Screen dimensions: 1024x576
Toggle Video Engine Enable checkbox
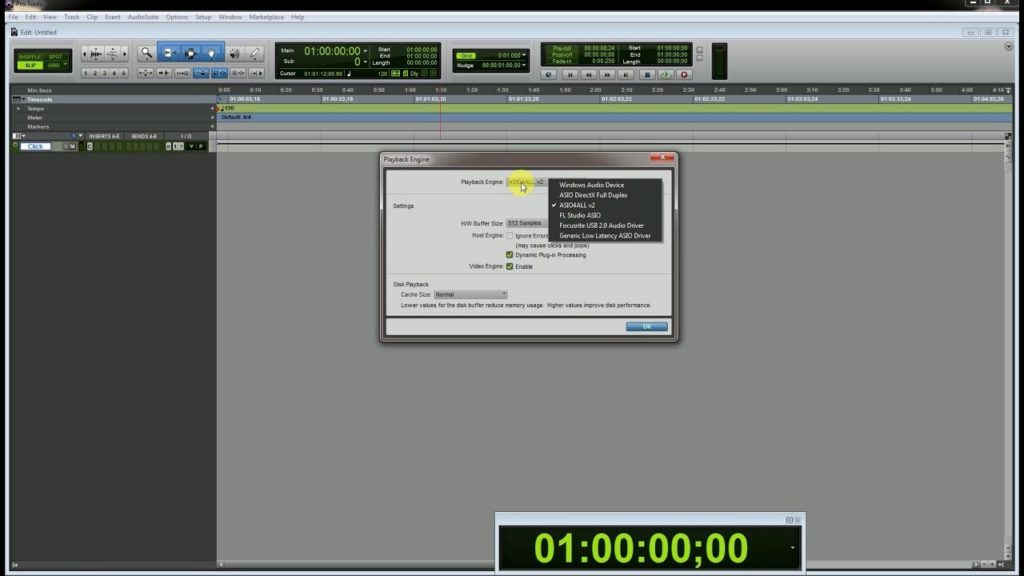point(509,266)
